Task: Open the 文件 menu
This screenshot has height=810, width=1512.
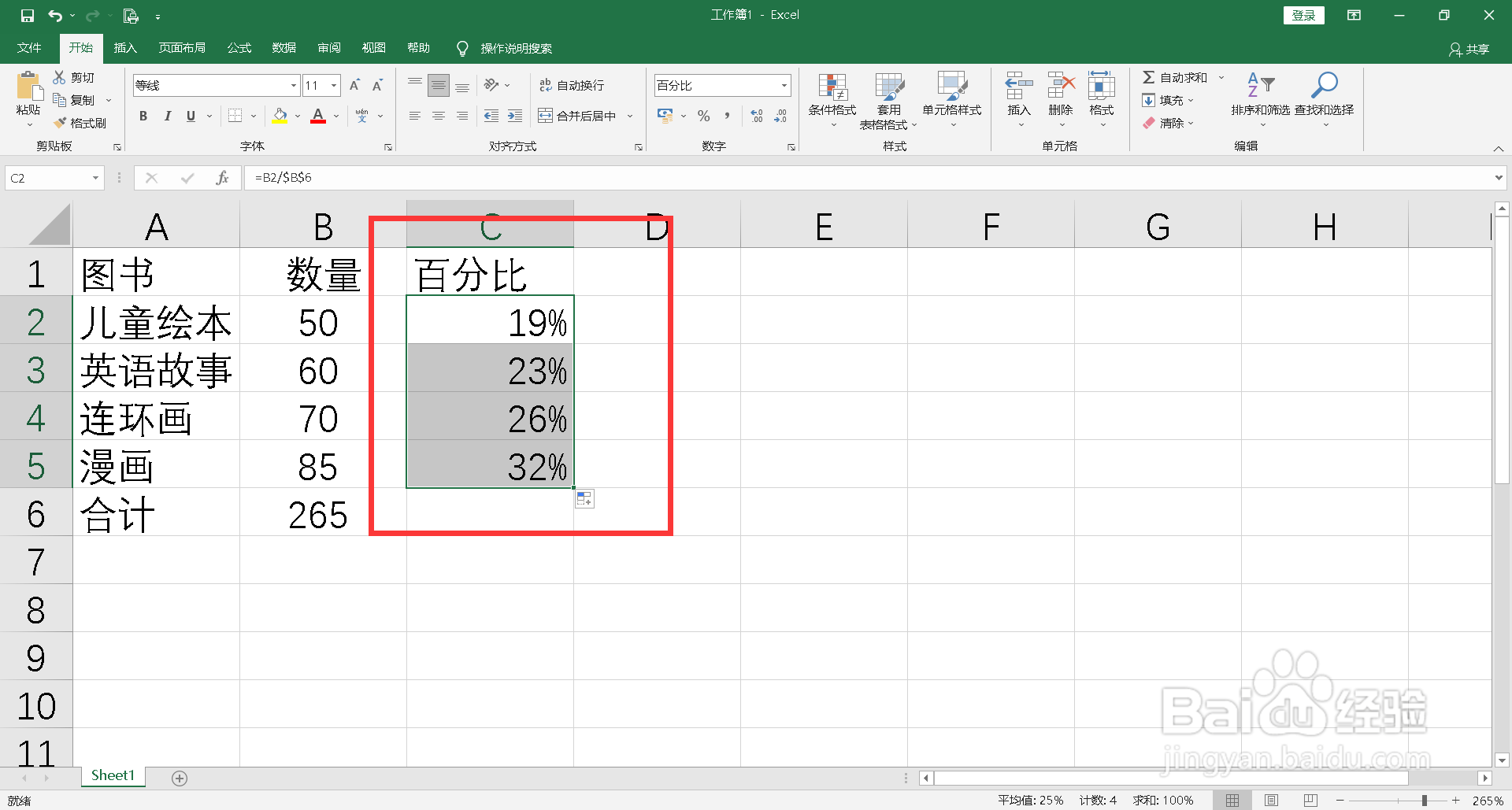Action: [x=29, y=48]
